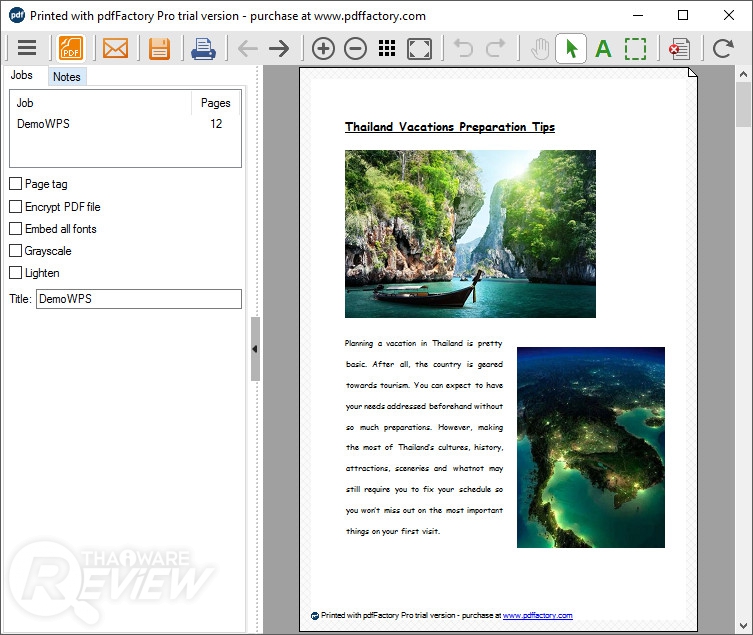Zoom in with the plus icon
The image size is (753, 635).
[x=322, y=48]
